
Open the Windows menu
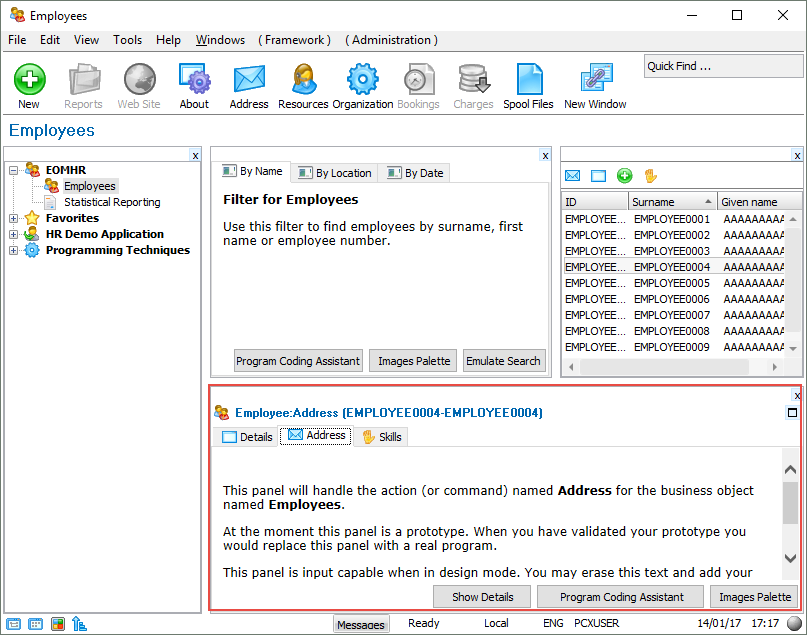tap(220, 40)
